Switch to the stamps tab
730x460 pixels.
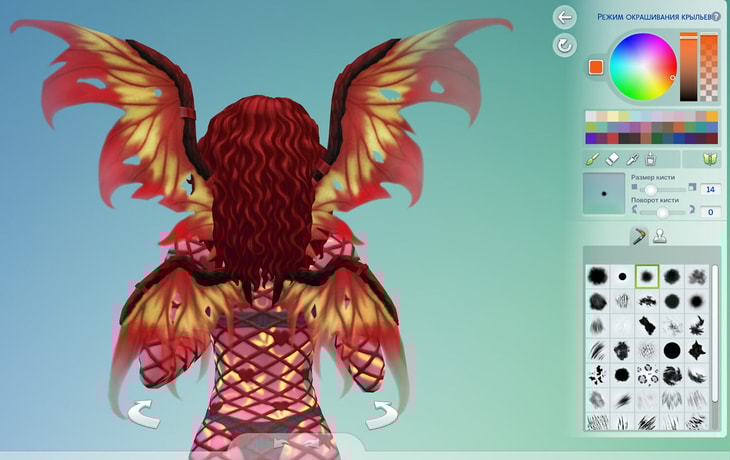(660, 236)
